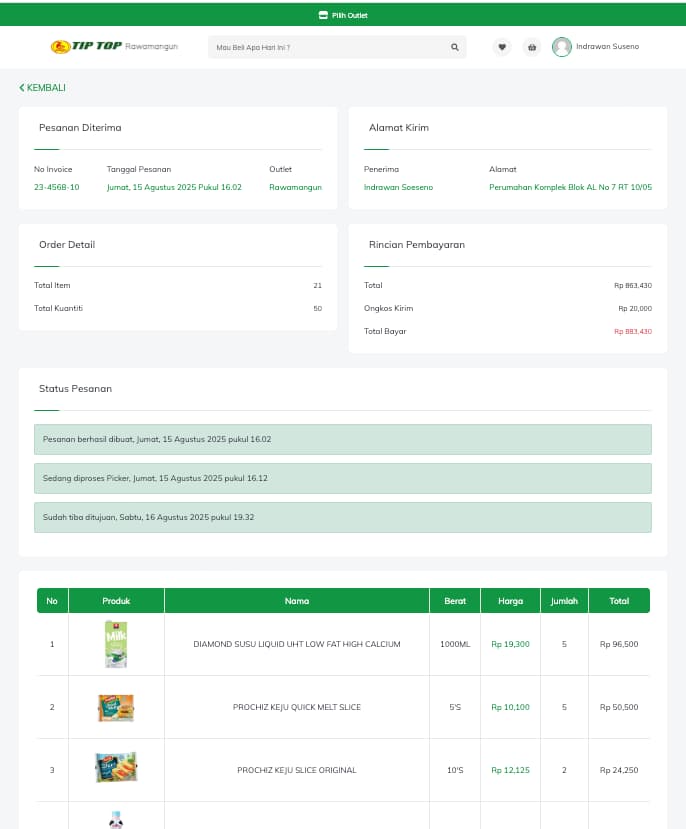Open the shopping basket icon
Image resolution: width=686 pixels, height=829 pixels.
tap(532, 47)
